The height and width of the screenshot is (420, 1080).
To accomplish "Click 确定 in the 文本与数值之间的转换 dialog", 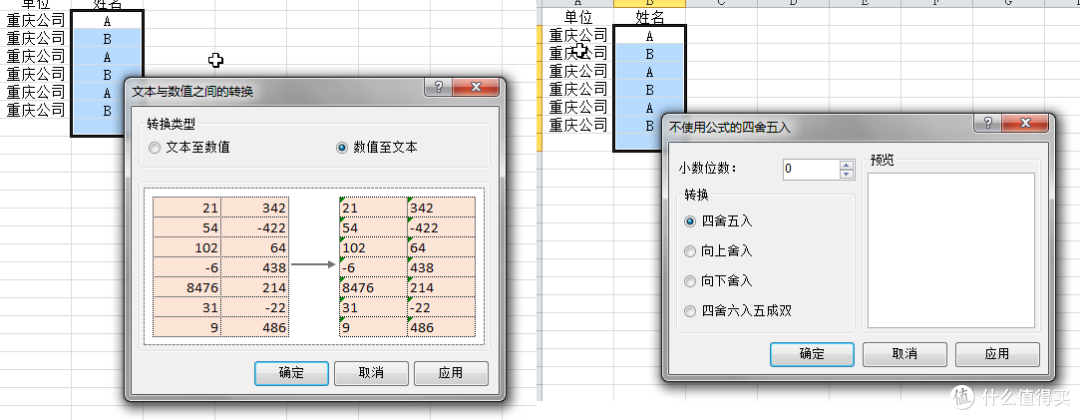I will 293,373.
